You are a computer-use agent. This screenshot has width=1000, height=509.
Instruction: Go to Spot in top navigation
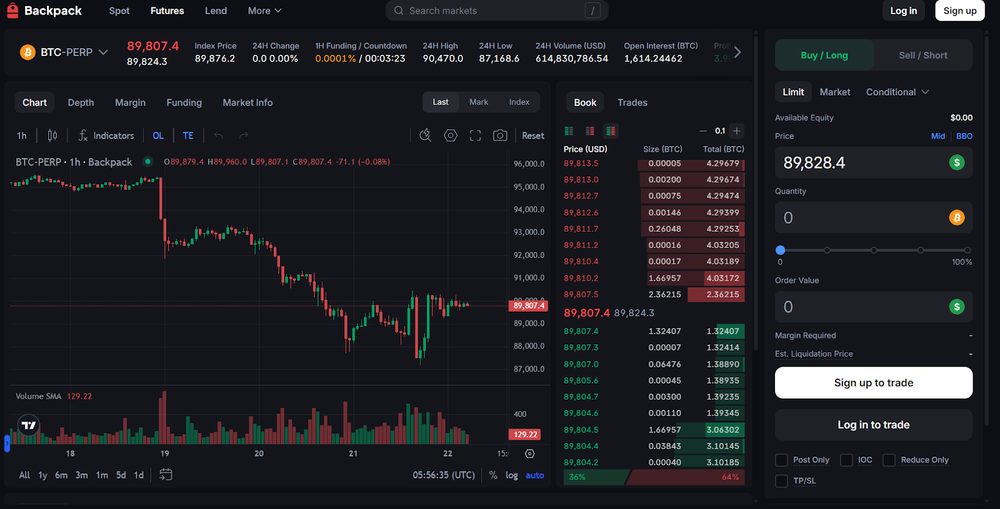pyautogui.click(x=119, y=11)
